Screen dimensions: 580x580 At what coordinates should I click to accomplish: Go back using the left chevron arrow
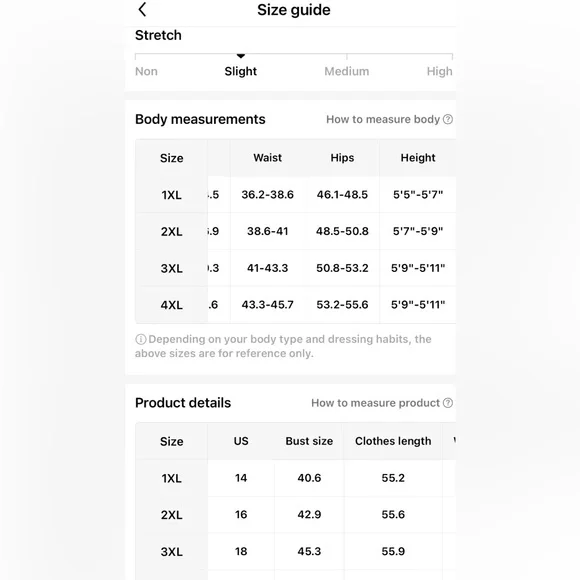point(142,10)
